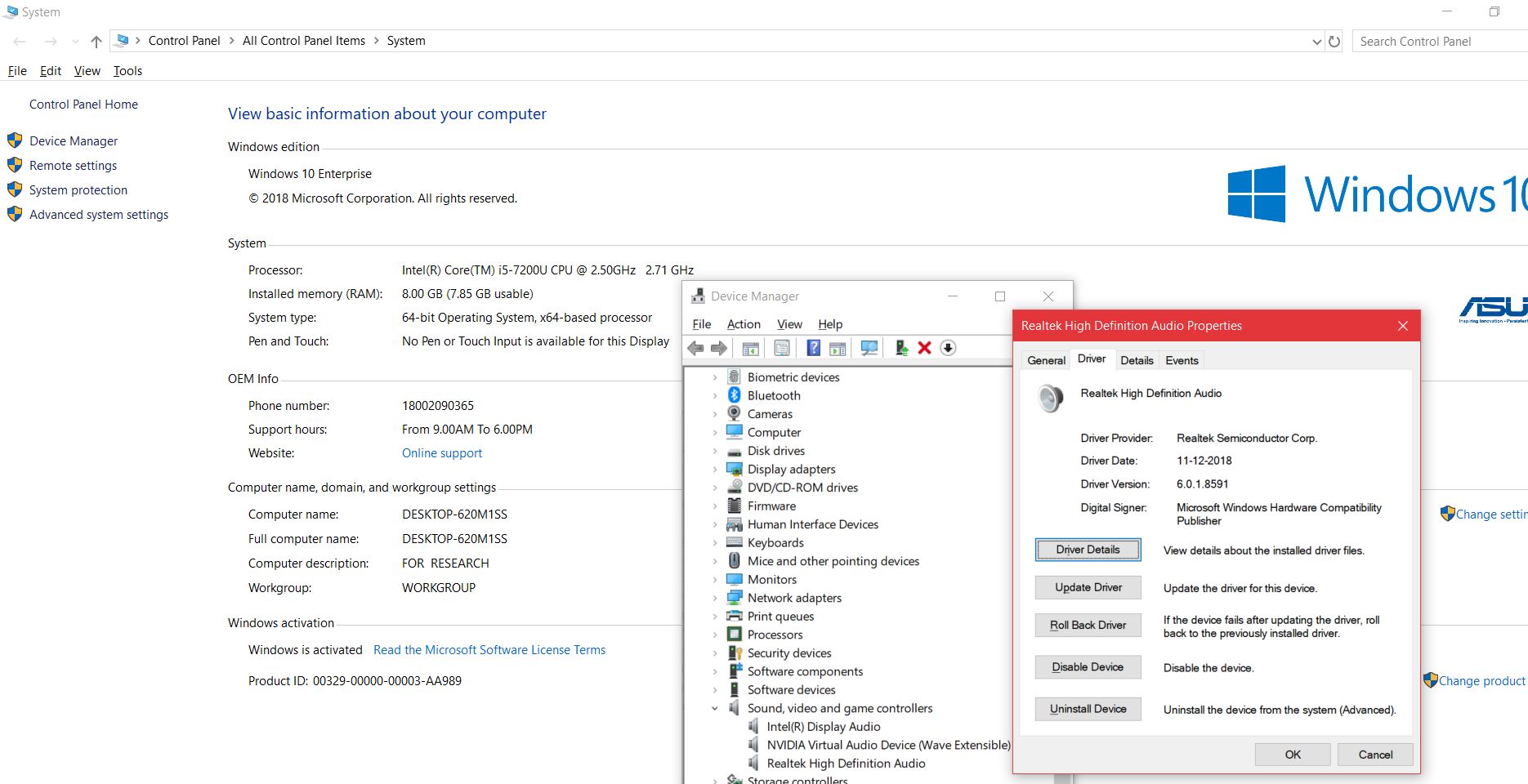Click the Update Driver button

(1088, 587)
